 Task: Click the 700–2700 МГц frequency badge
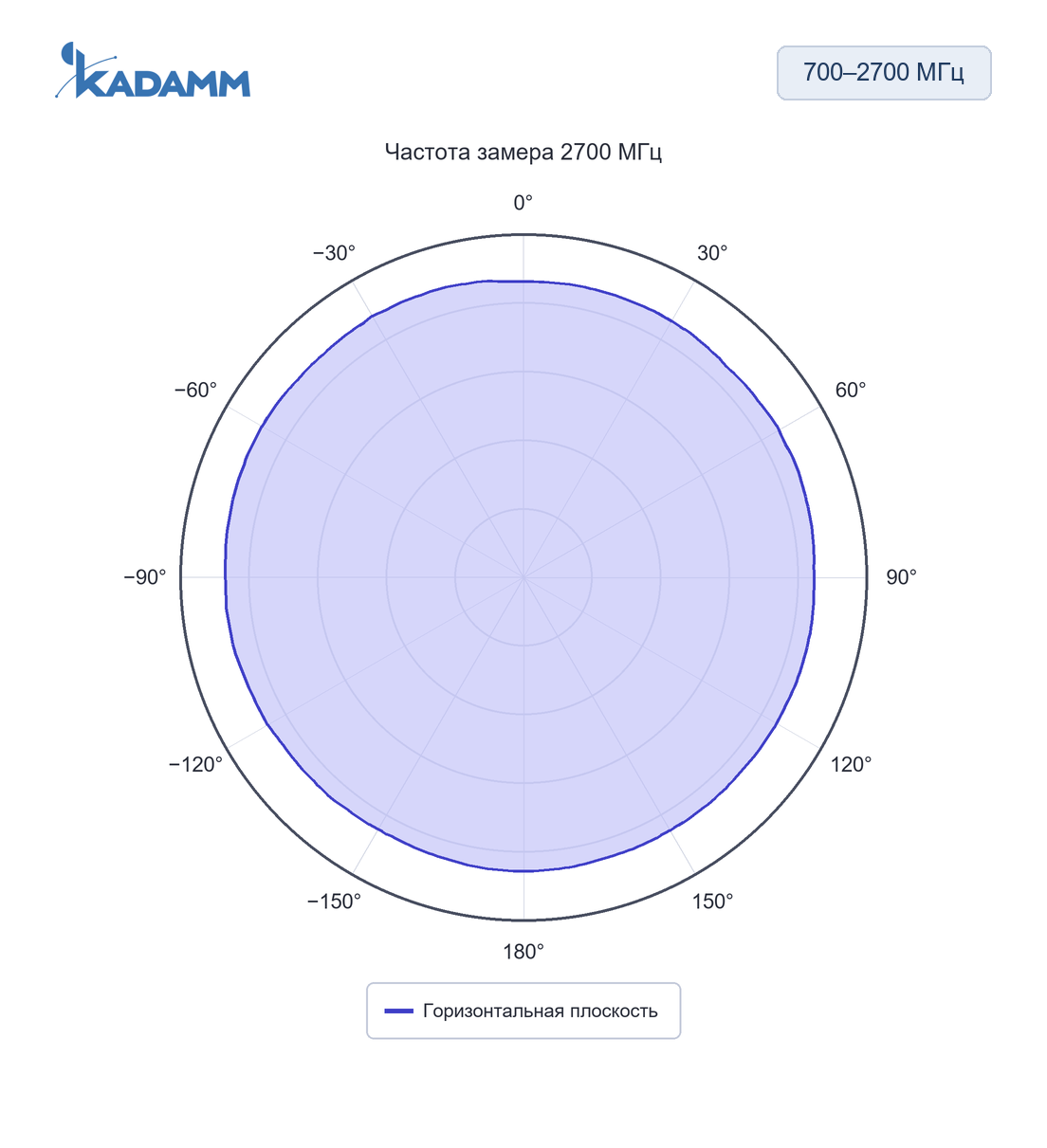[884, 73]
